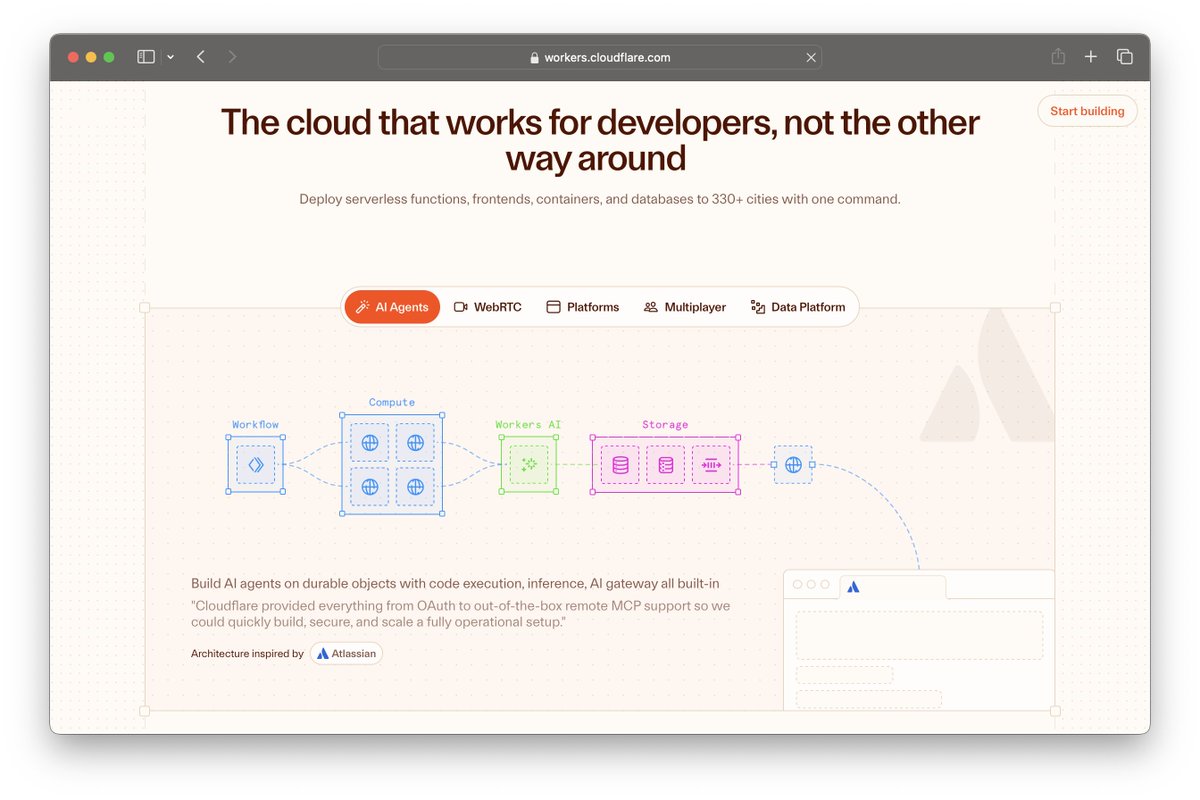Click the Atlassian badge link
The height and width of the screenshot is (800, 1200).
coord(346,654)
